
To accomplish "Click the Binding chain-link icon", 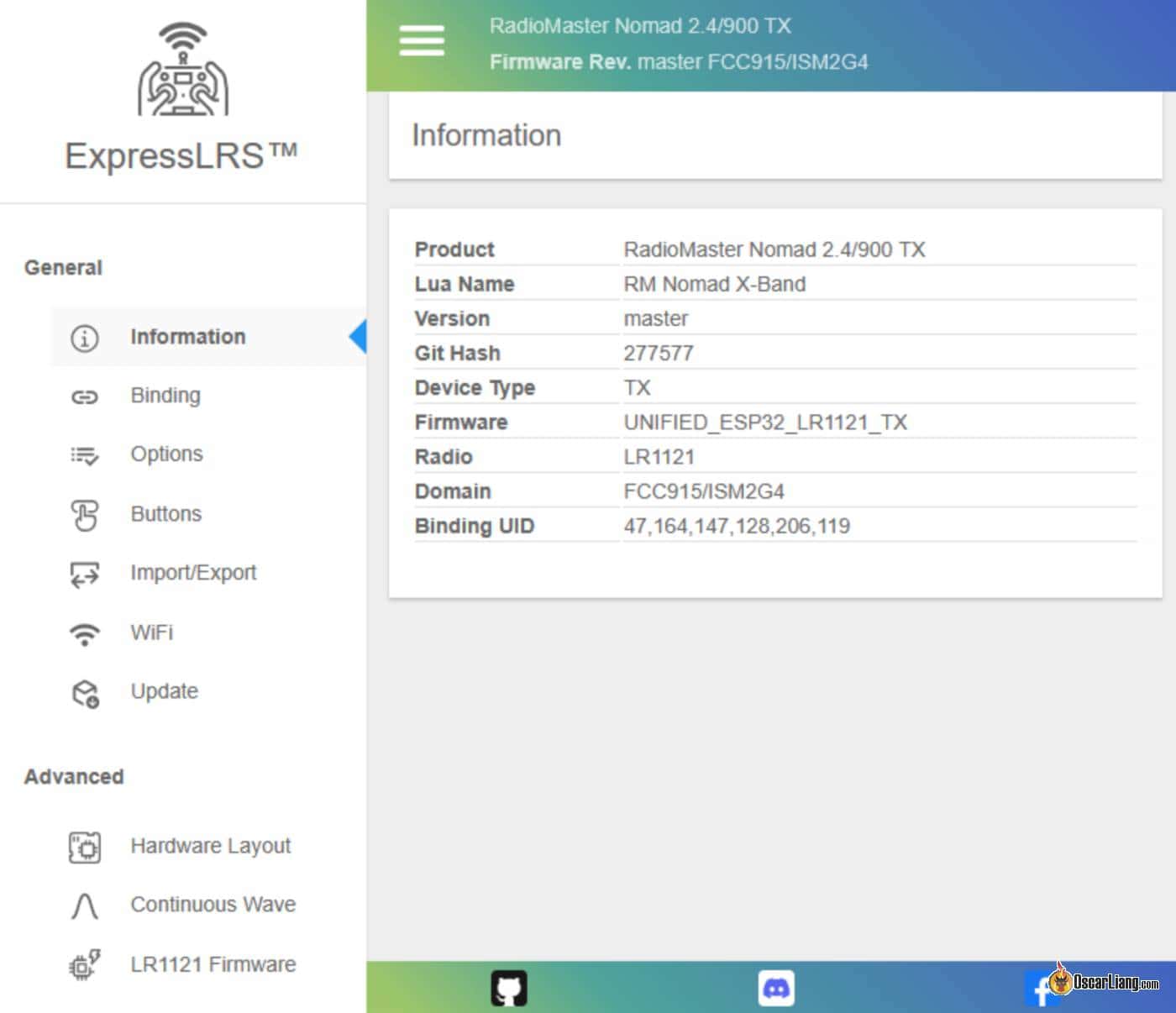I will [x=85, y=396].
